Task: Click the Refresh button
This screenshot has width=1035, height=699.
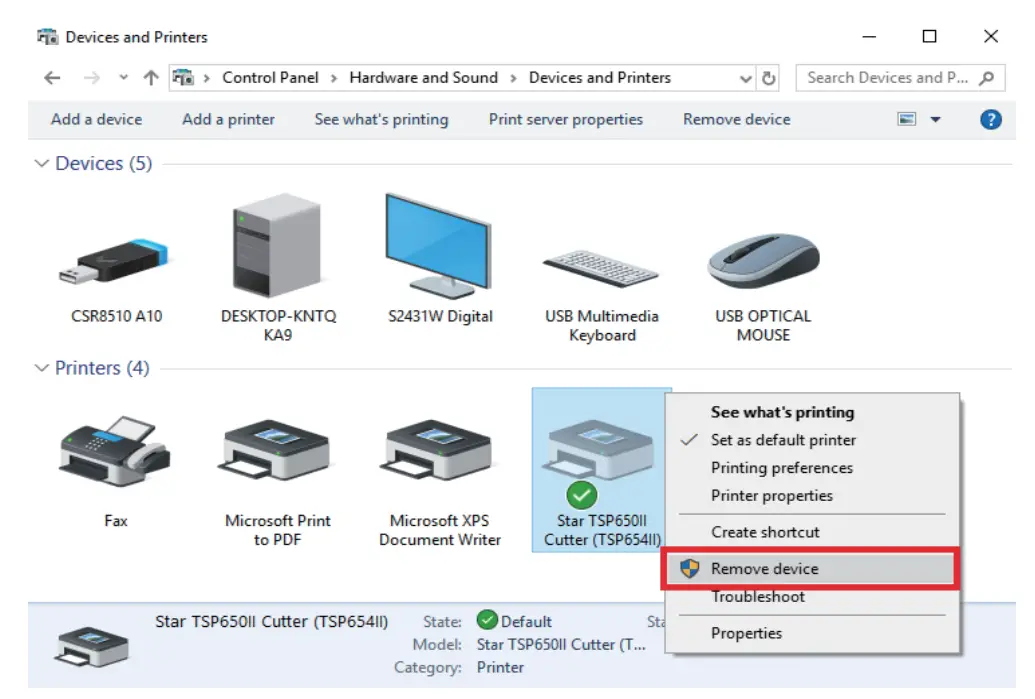Action: pyautogui.click(x=769, y=77)
